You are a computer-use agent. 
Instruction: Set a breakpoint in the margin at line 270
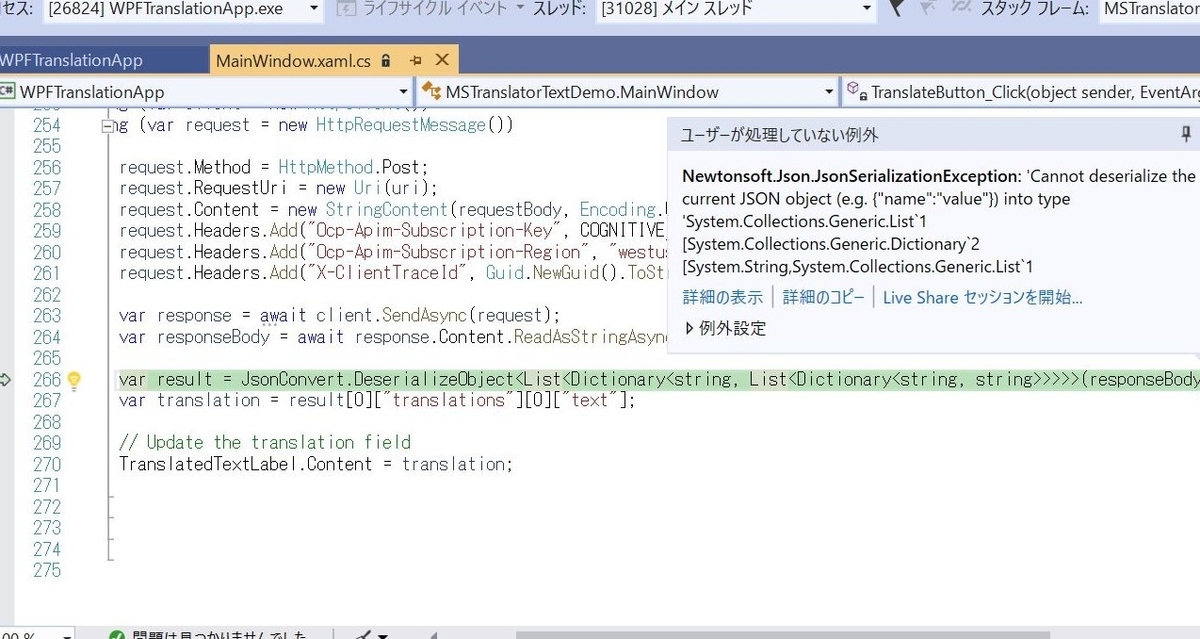click(10, 463)
